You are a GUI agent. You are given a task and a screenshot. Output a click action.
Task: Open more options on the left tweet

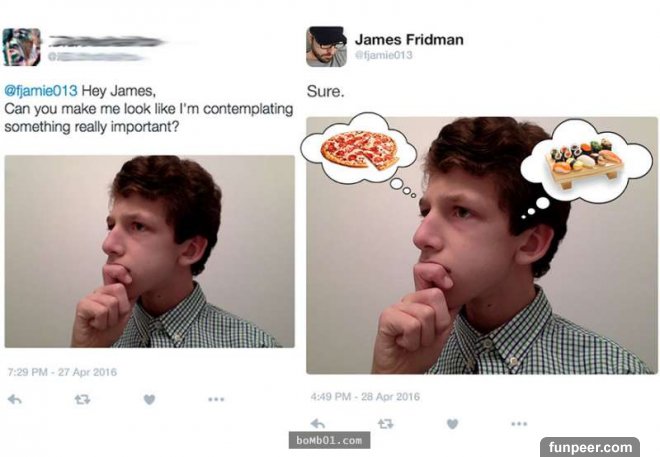click(216, 398)
